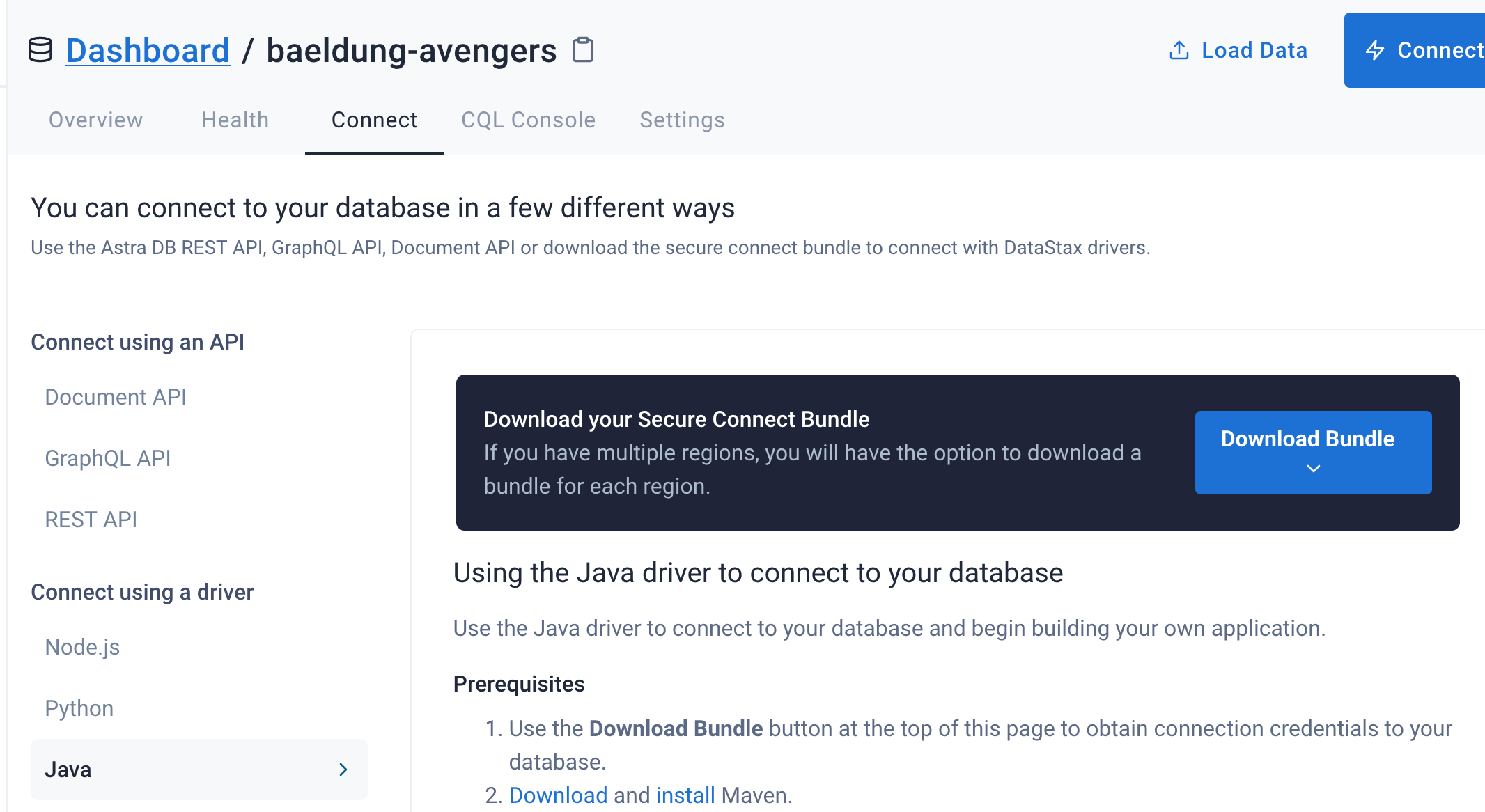Select the Python driver

[79, 708]
